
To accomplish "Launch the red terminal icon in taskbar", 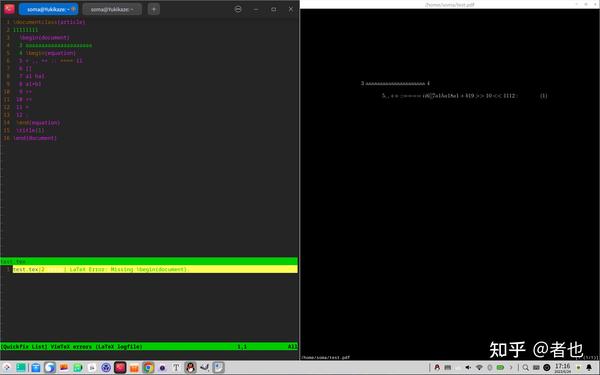I will (x=120, y=368).
